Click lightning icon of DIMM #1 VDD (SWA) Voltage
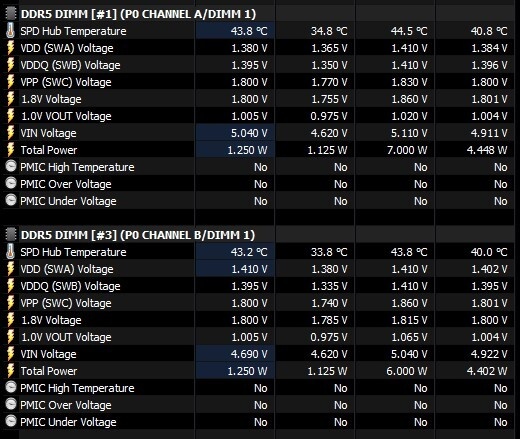520x439 pixels. click(11, 48)
